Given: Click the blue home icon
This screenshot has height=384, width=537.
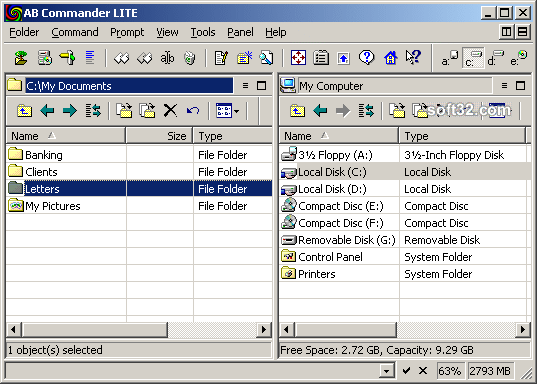Looking at the screenshot, I should (x=390, y=58).
